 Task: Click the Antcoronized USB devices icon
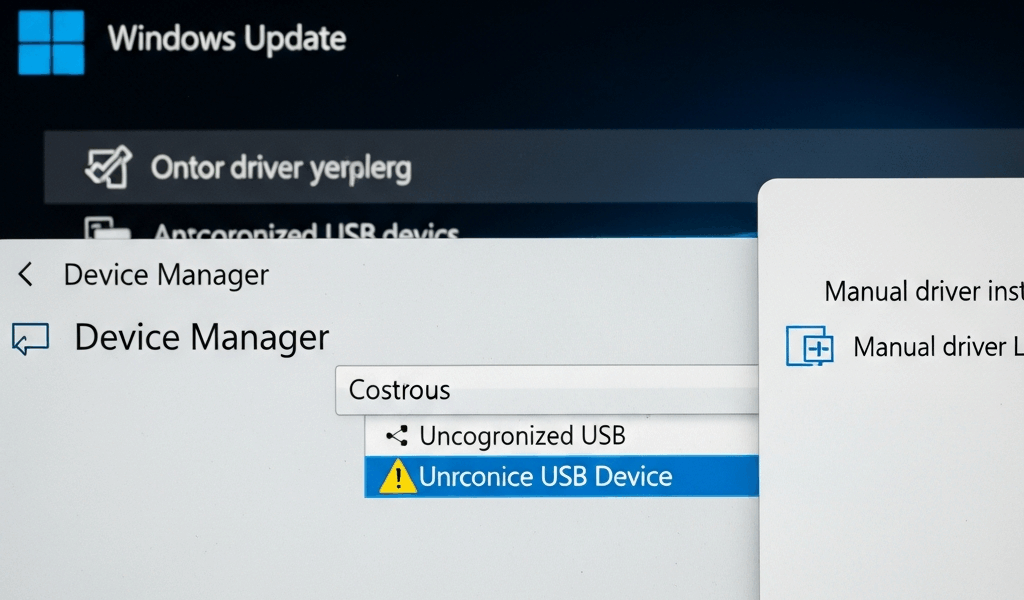point(109,232)
